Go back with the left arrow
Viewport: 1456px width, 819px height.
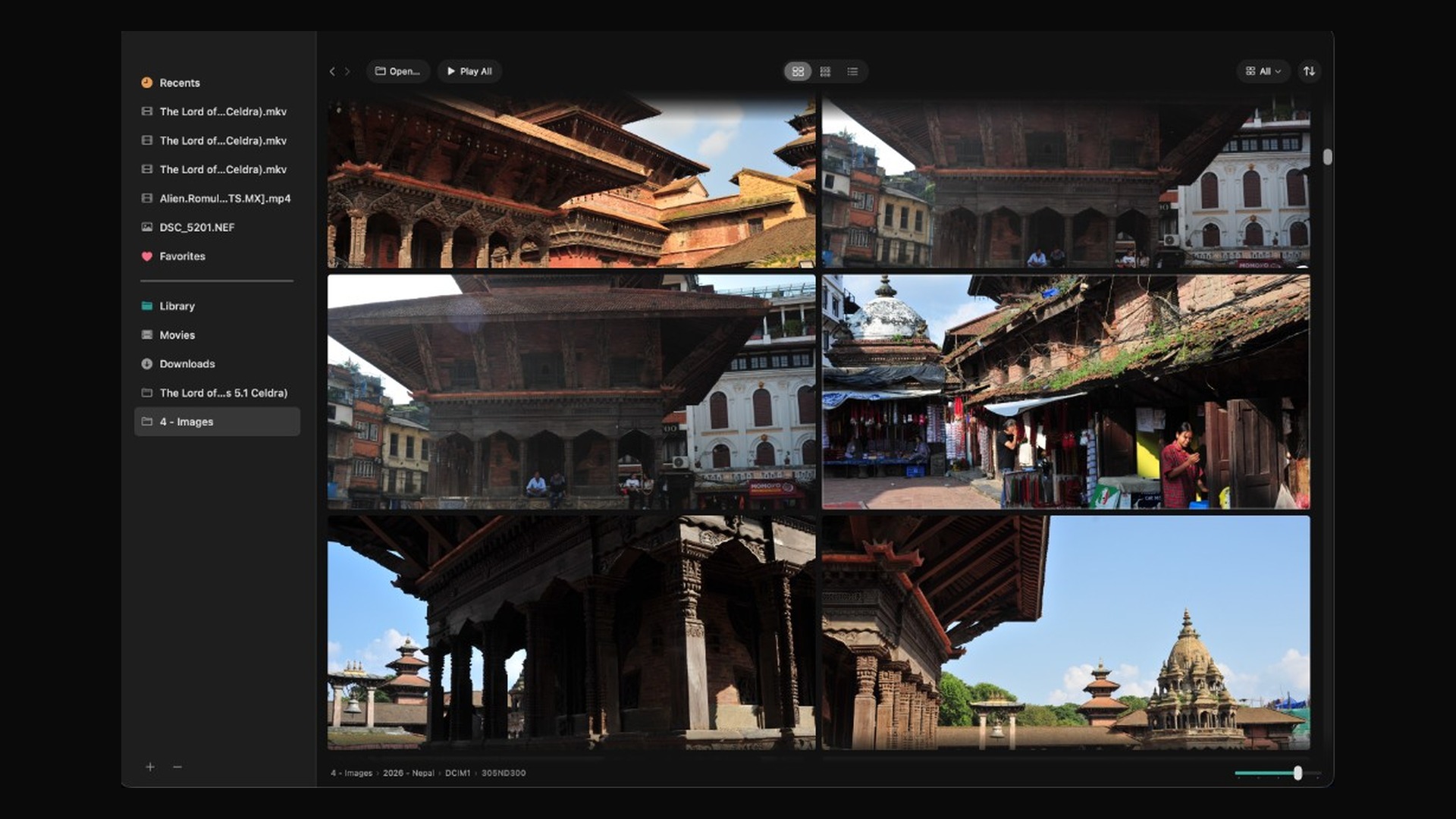pyautogui.click(x=332, y=71)
